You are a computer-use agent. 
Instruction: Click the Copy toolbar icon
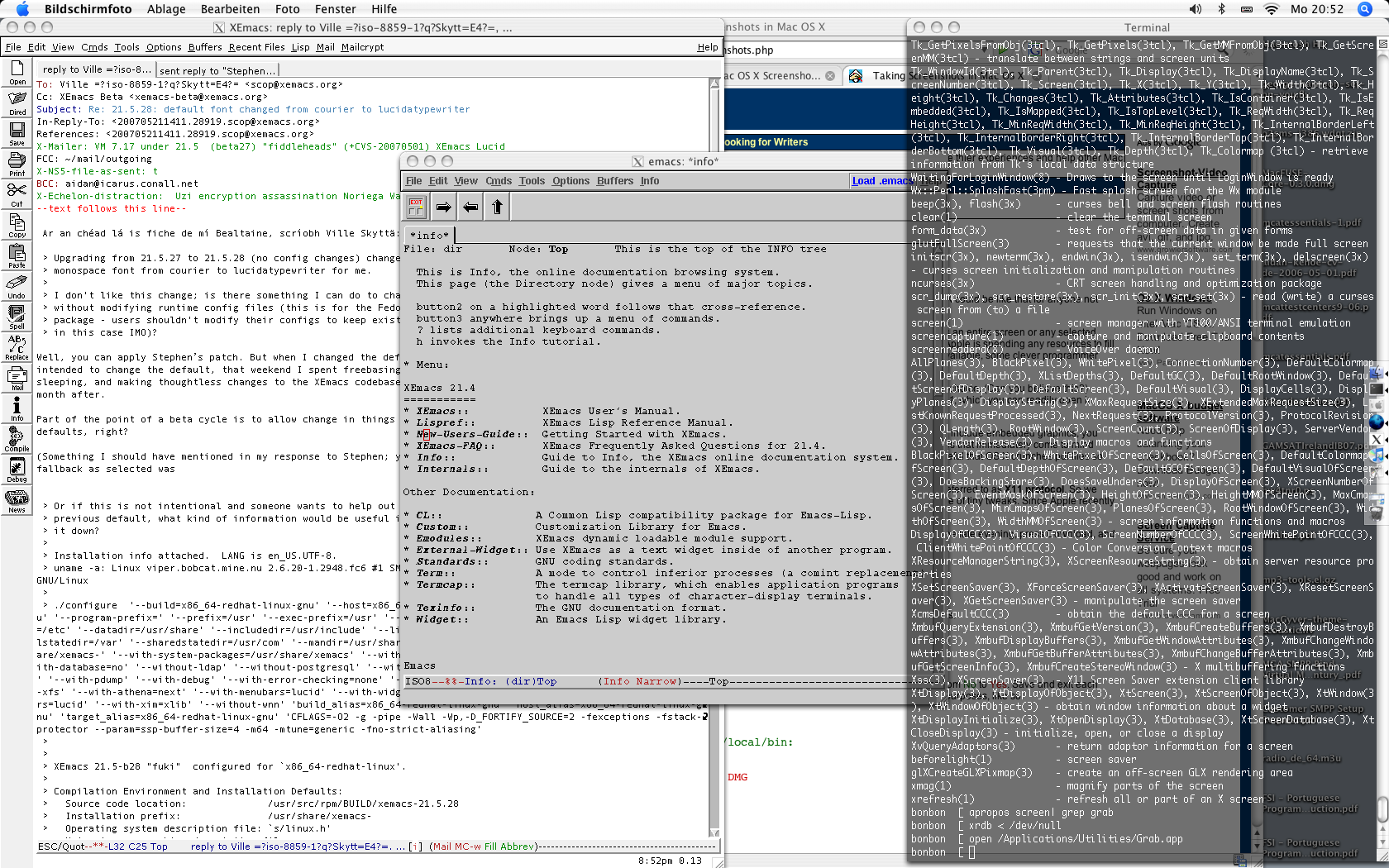click(17, 226)
